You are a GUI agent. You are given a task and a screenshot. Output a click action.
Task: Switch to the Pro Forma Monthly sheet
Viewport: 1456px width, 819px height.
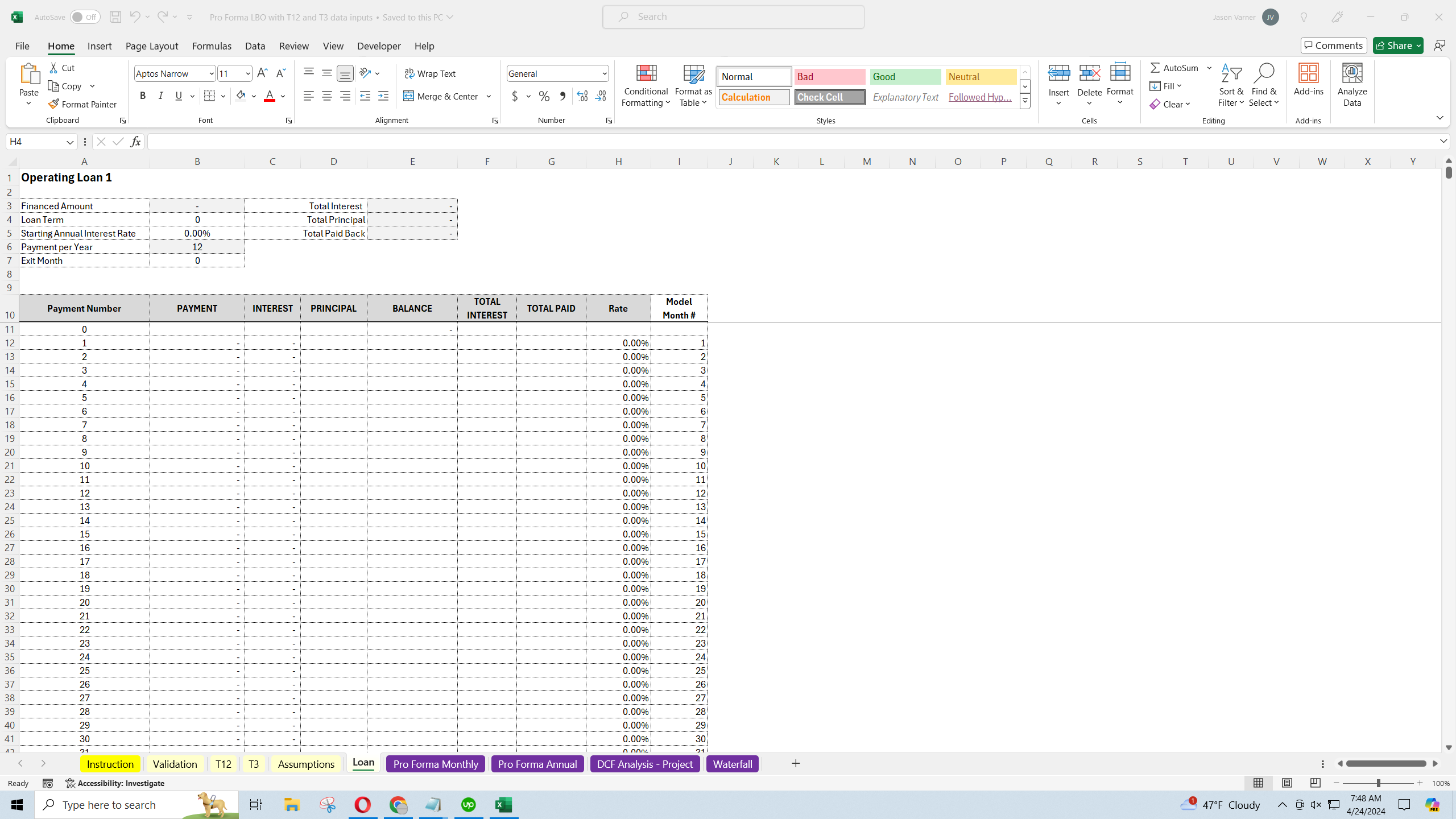435,764
